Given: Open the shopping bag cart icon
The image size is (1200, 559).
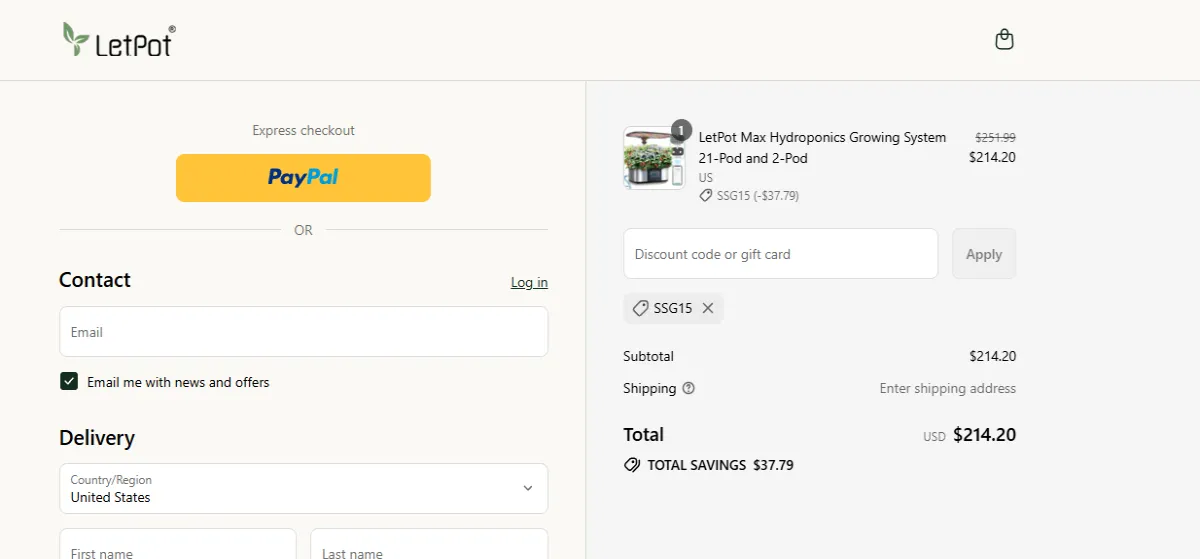Looking at the screenshot, I should pos(1005,40).
